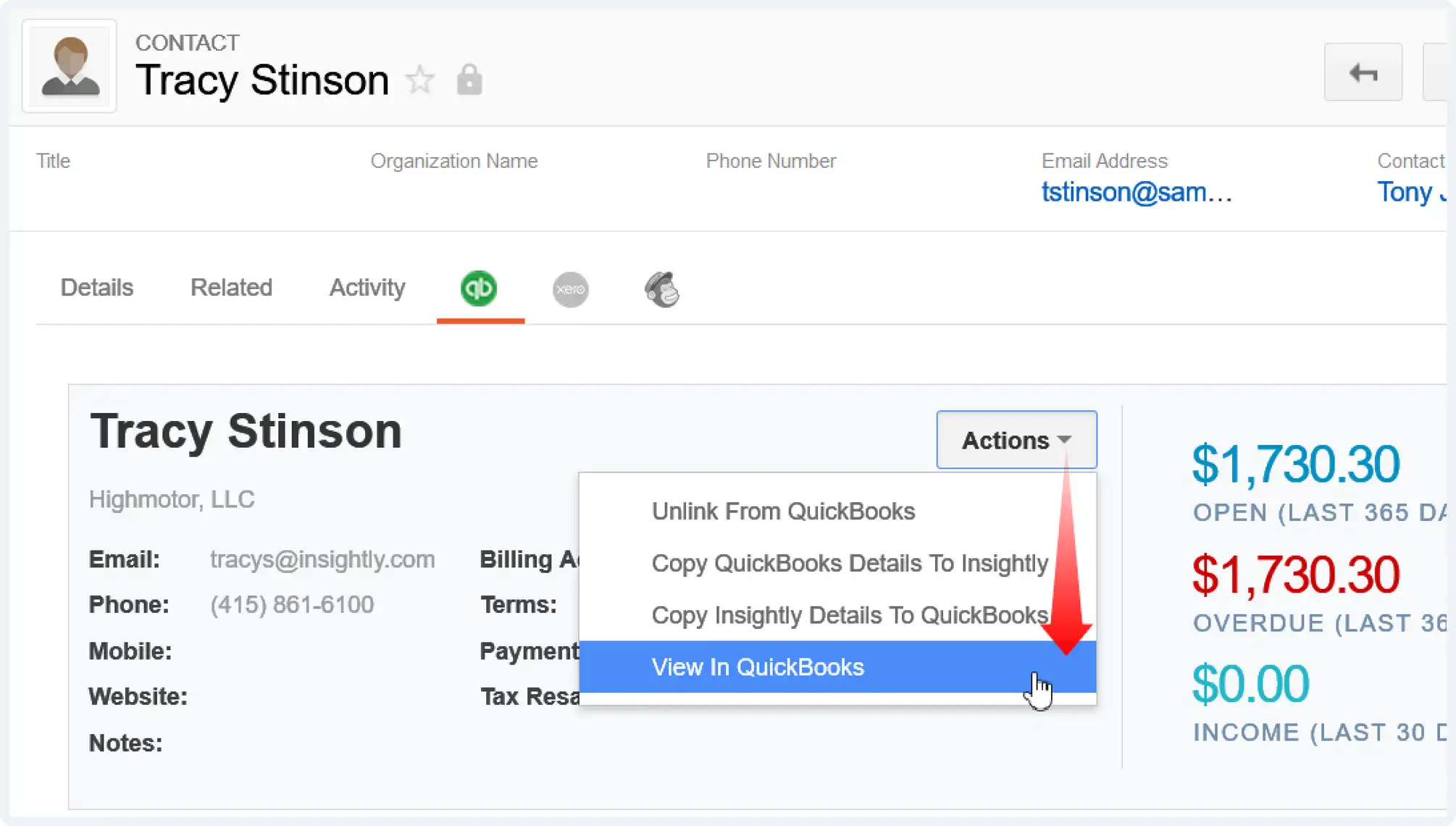Click the $1,730.30 open balance amount
1456x826 pixels.
(1296, 464)
